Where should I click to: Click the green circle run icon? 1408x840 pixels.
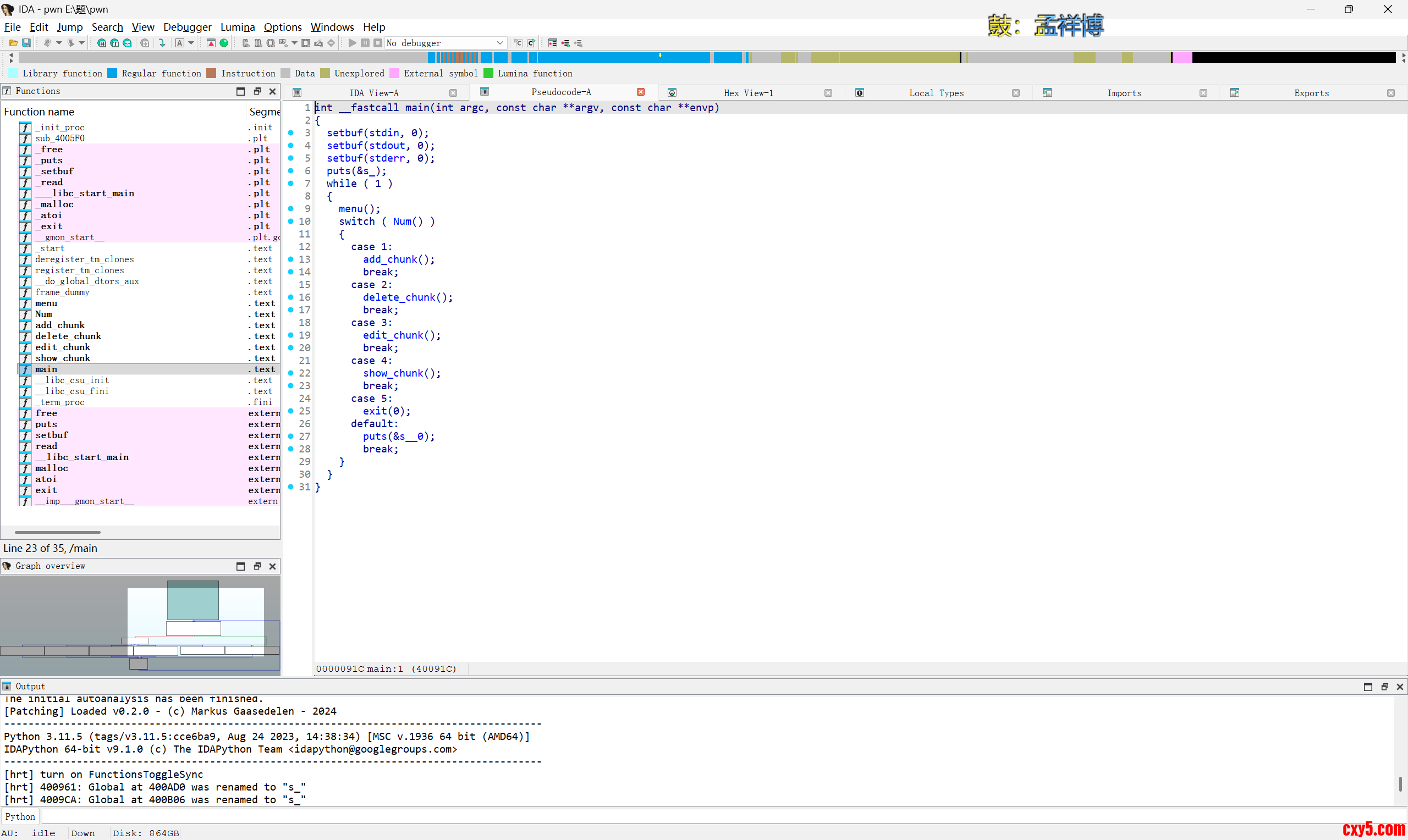pos(224,43)
